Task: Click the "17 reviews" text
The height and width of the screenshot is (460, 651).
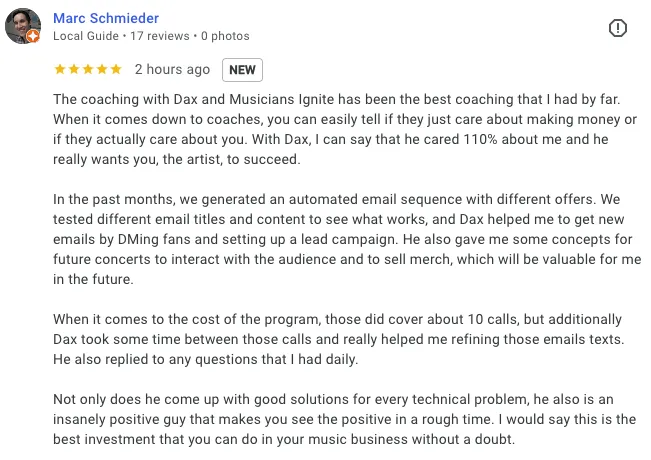Action: [159, 36]
